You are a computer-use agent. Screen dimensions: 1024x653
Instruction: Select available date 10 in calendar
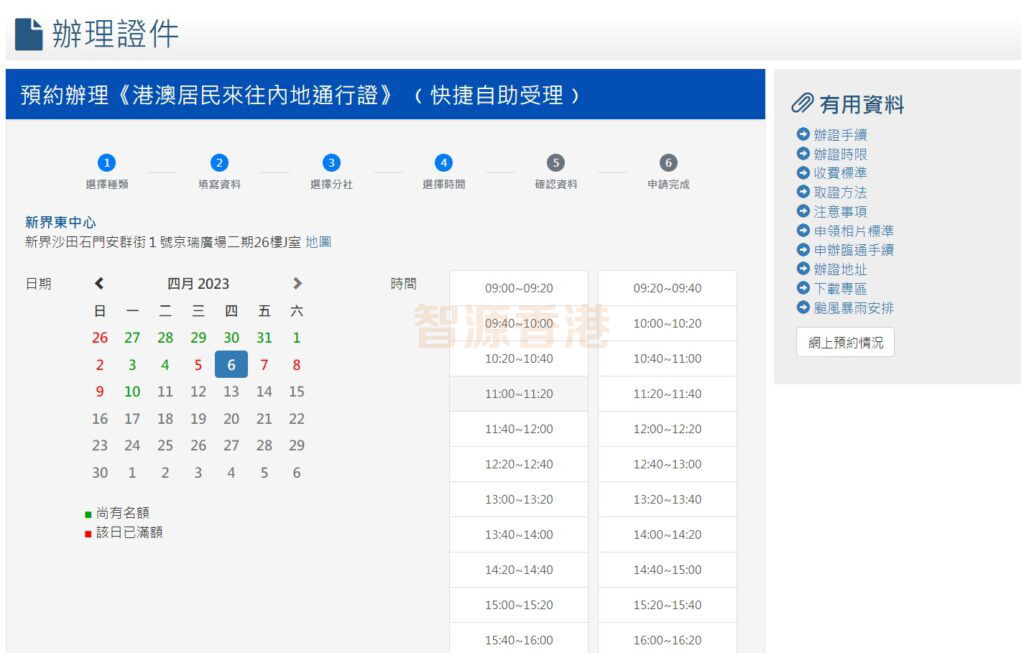tap(132, 391)
